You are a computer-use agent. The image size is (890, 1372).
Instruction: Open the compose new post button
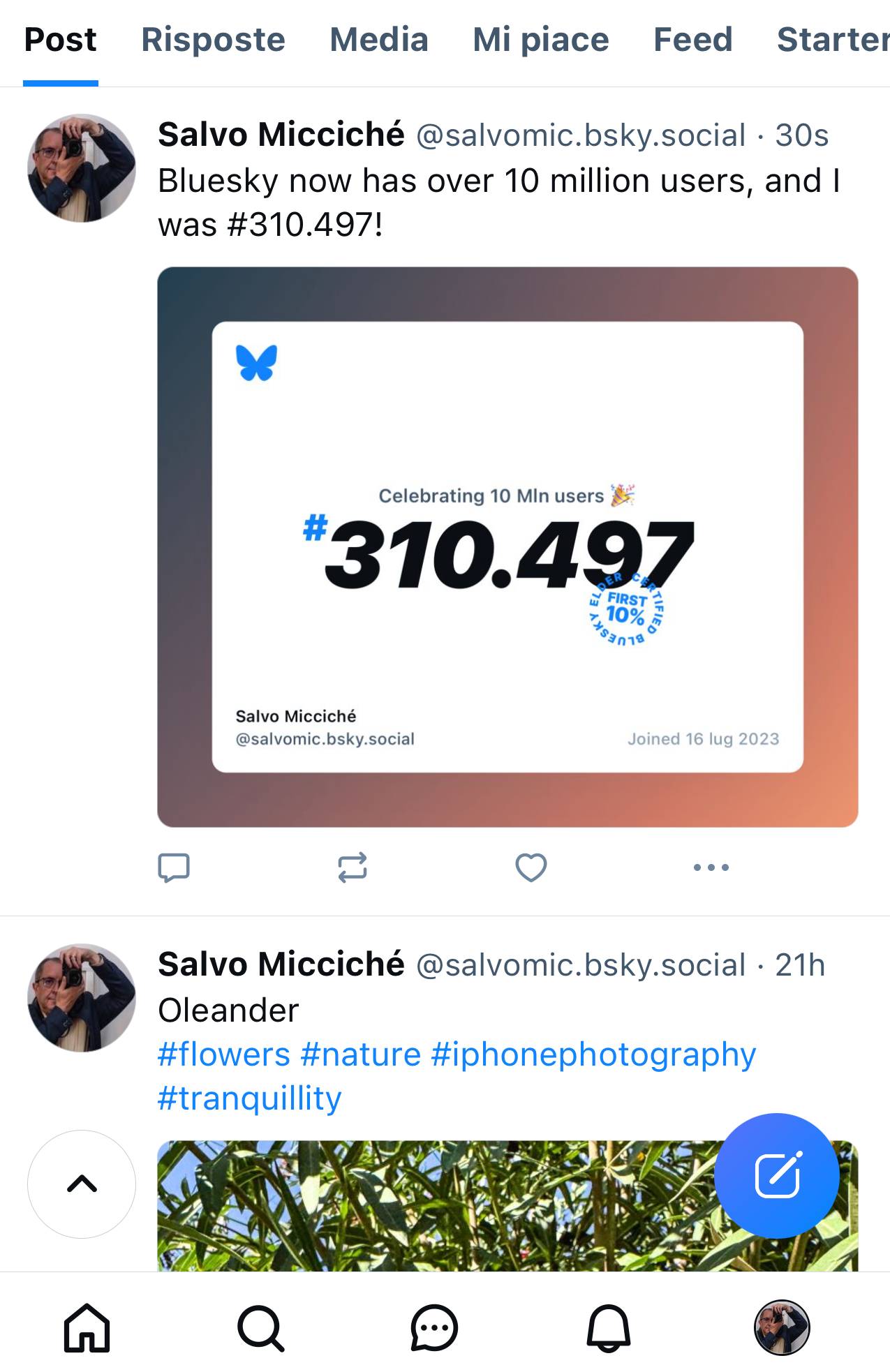[x=777, y=1175]
